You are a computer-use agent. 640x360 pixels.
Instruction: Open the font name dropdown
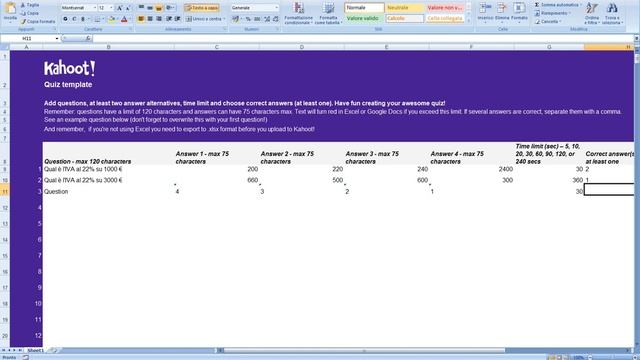click(x=95, y=8)
